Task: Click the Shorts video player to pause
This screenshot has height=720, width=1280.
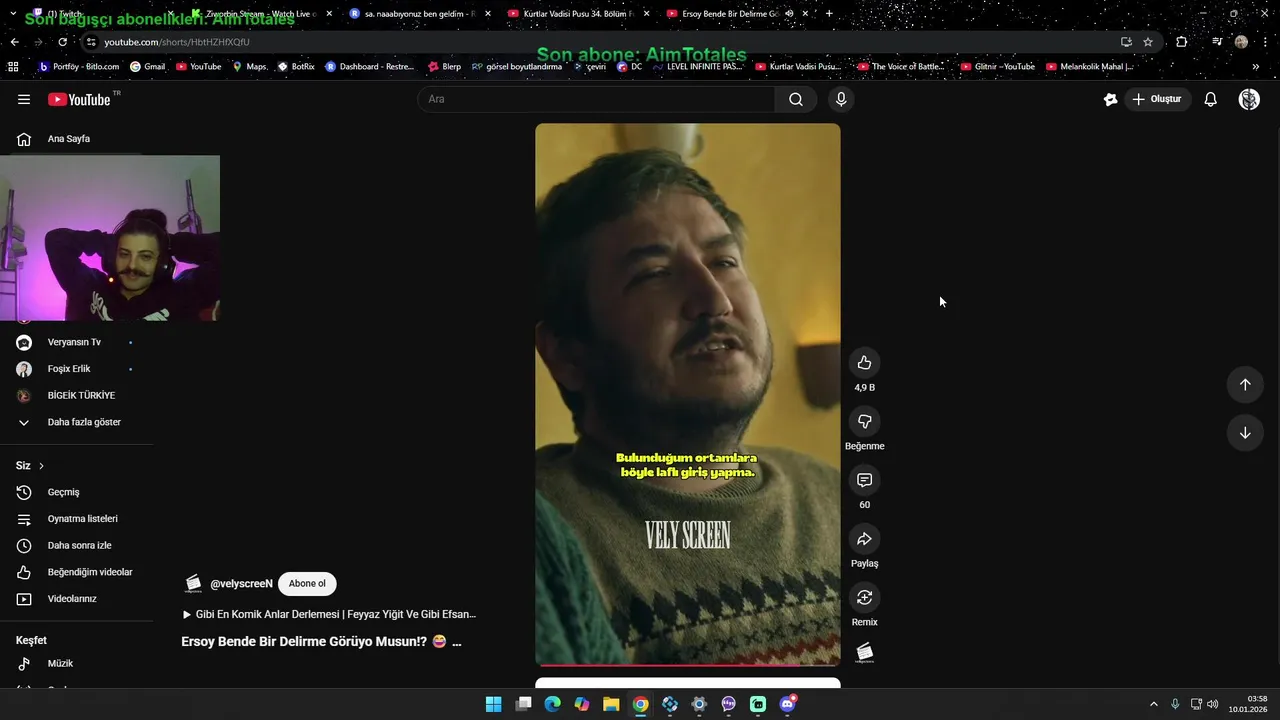Action: (x=688, y=394)
